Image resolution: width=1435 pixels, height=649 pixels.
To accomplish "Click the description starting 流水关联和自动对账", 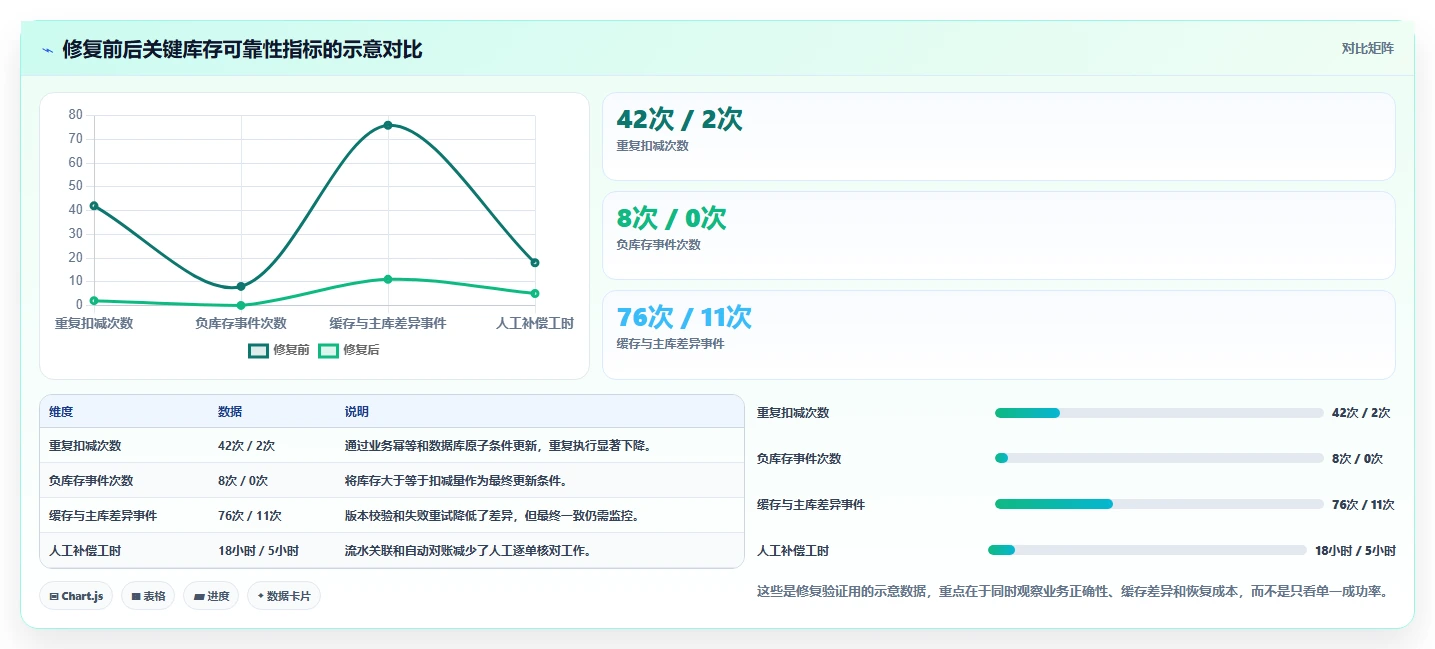I will (x=469, y=551).
